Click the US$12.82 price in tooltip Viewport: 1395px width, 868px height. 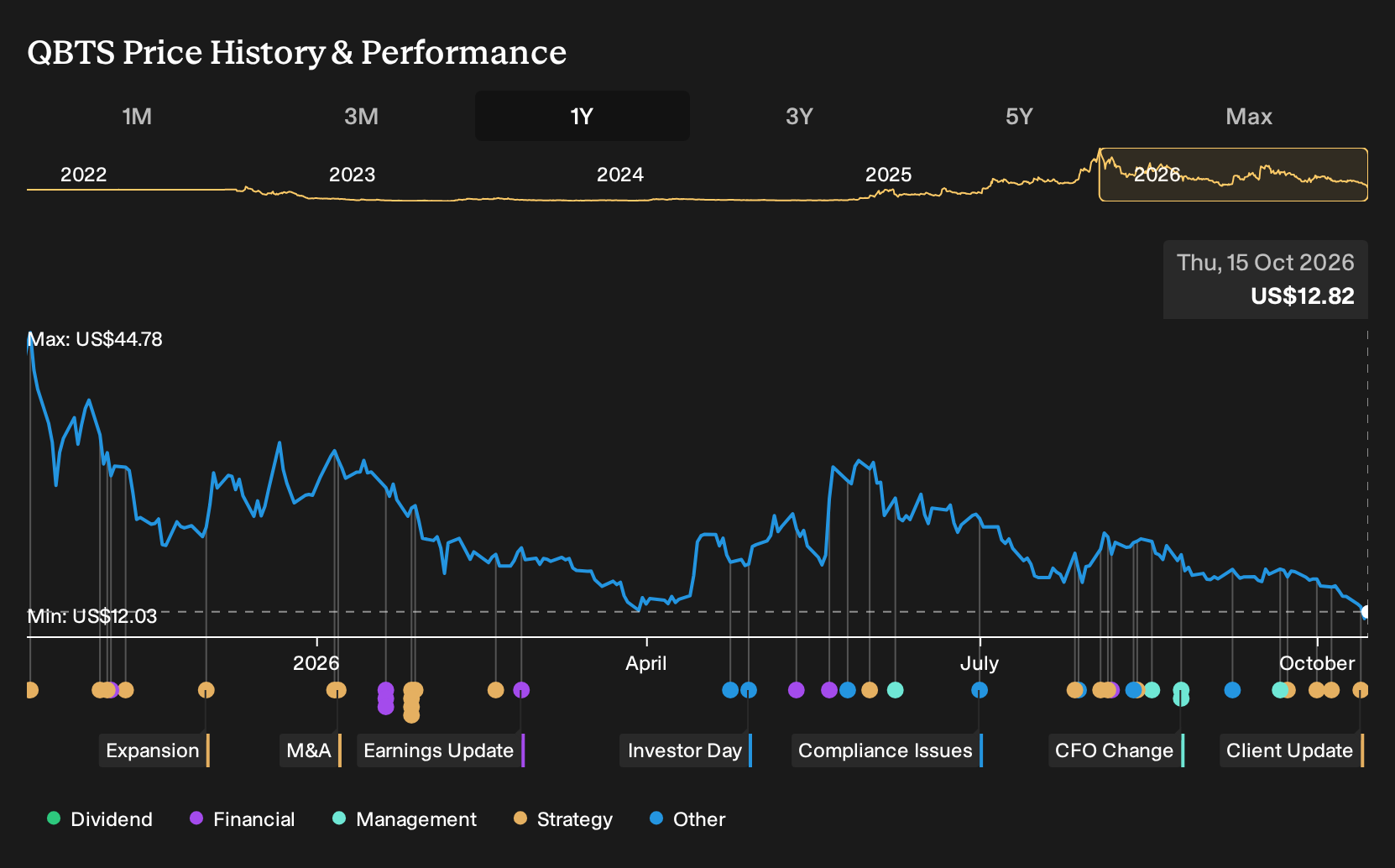click(1303, 296)
